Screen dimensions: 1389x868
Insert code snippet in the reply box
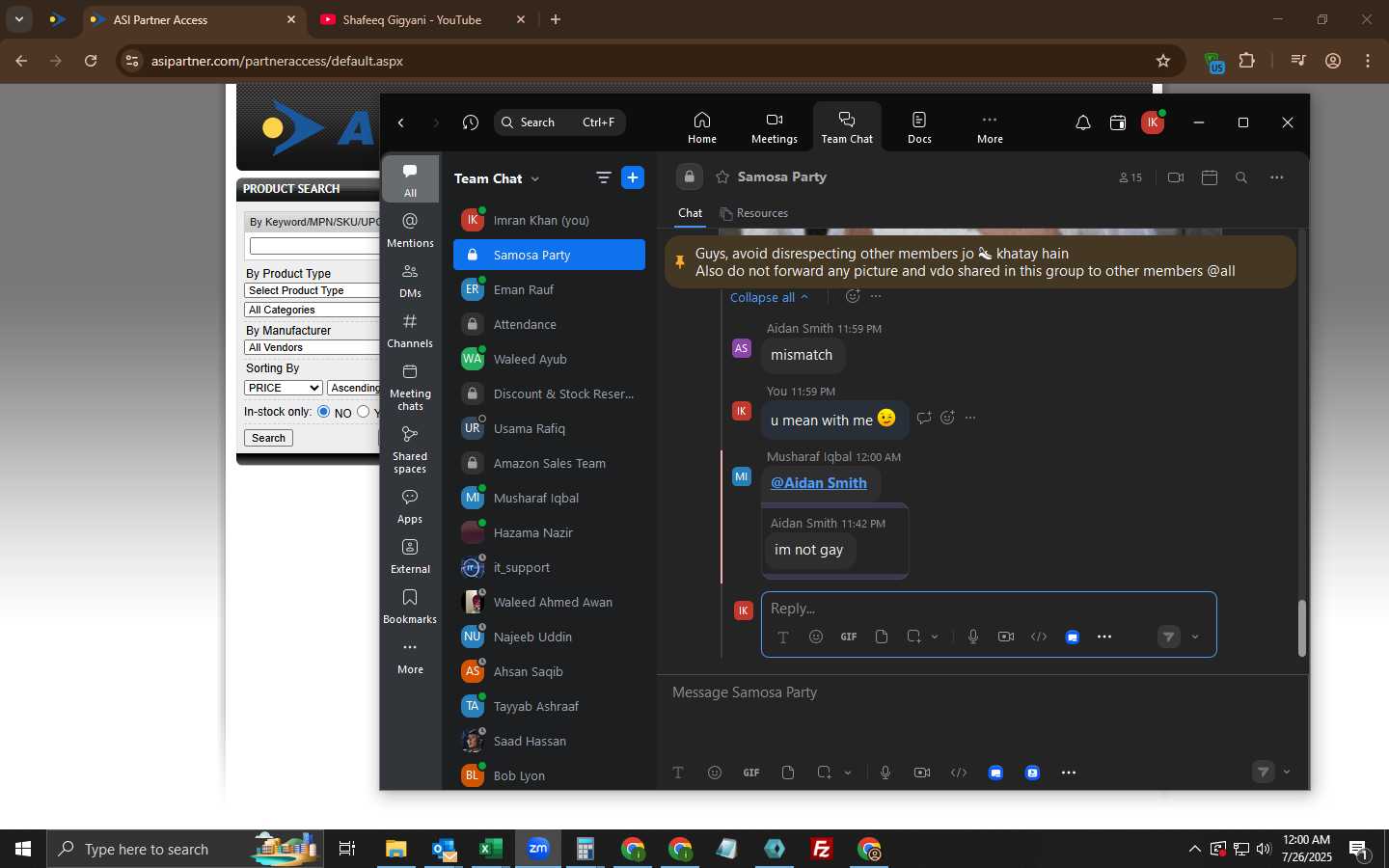coord(1039,637)
